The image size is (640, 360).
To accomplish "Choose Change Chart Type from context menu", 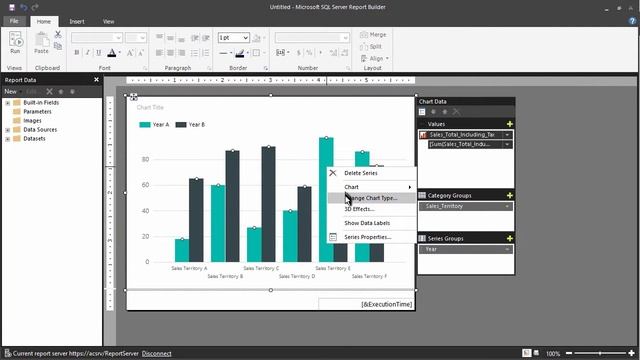I will coord(372,198).
